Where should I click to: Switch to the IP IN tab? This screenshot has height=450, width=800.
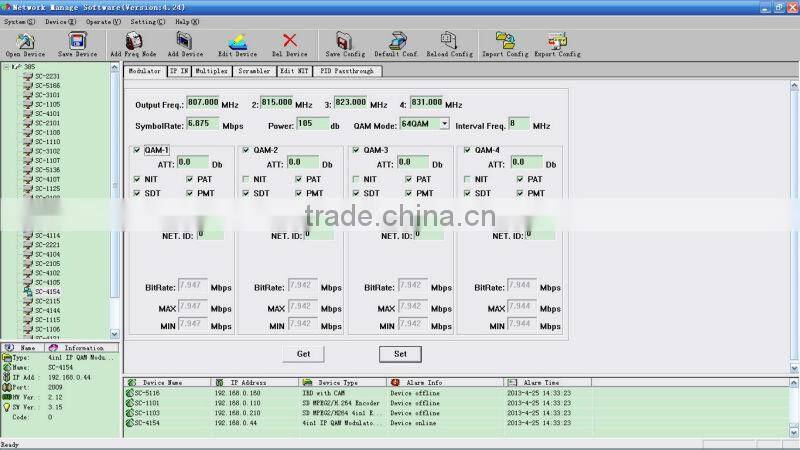pos(179,71)
